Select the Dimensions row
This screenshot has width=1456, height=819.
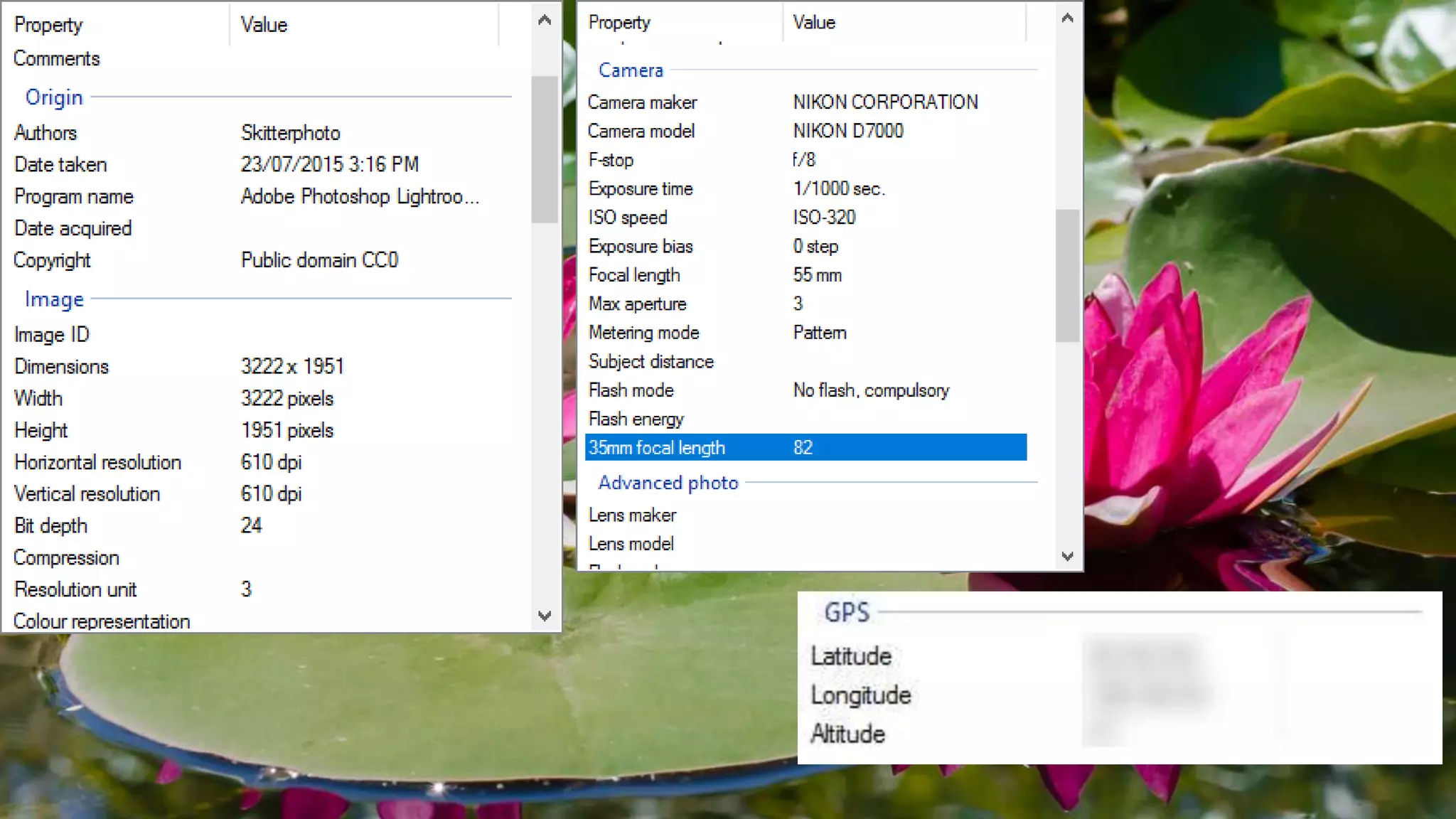(x=62, y=366)
